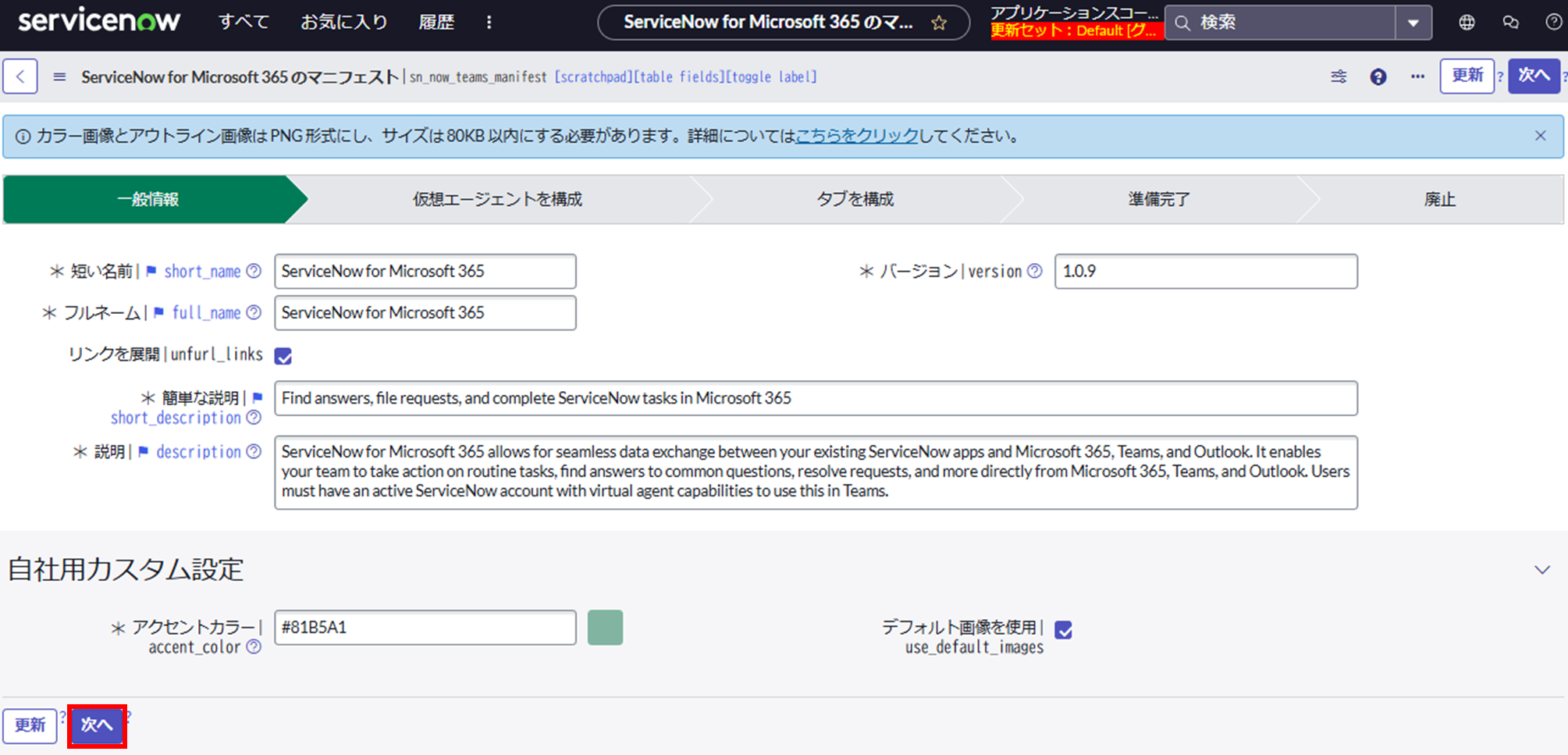Click the header 更新 button
This screenshot has height=755, width=1568.
pos(1467,76)
